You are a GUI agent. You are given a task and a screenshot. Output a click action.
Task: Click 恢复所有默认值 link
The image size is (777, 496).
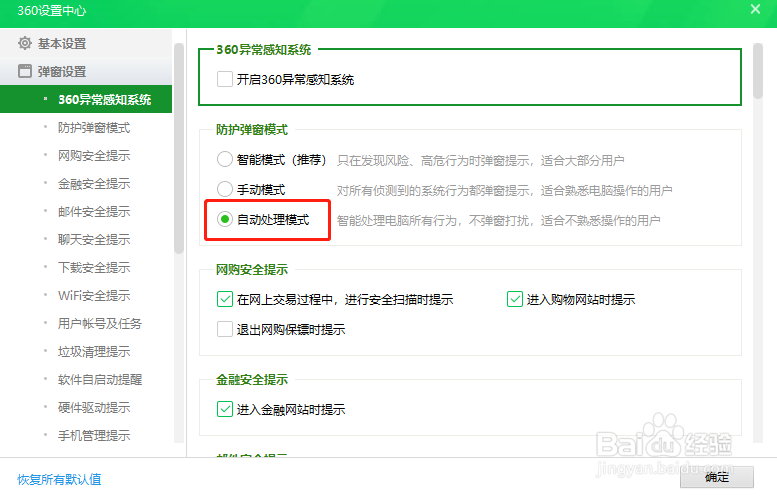pyautogui.click(x=59, y=479)
